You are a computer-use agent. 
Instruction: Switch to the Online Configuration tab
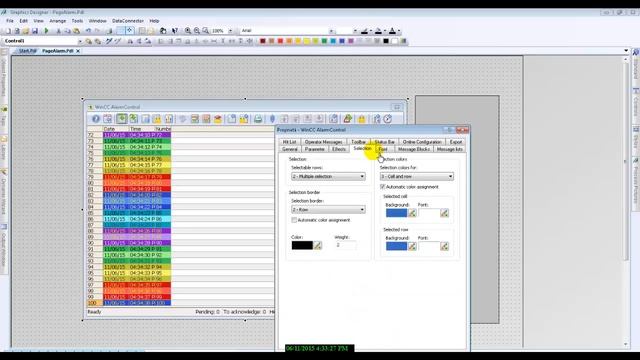[422, 142]
